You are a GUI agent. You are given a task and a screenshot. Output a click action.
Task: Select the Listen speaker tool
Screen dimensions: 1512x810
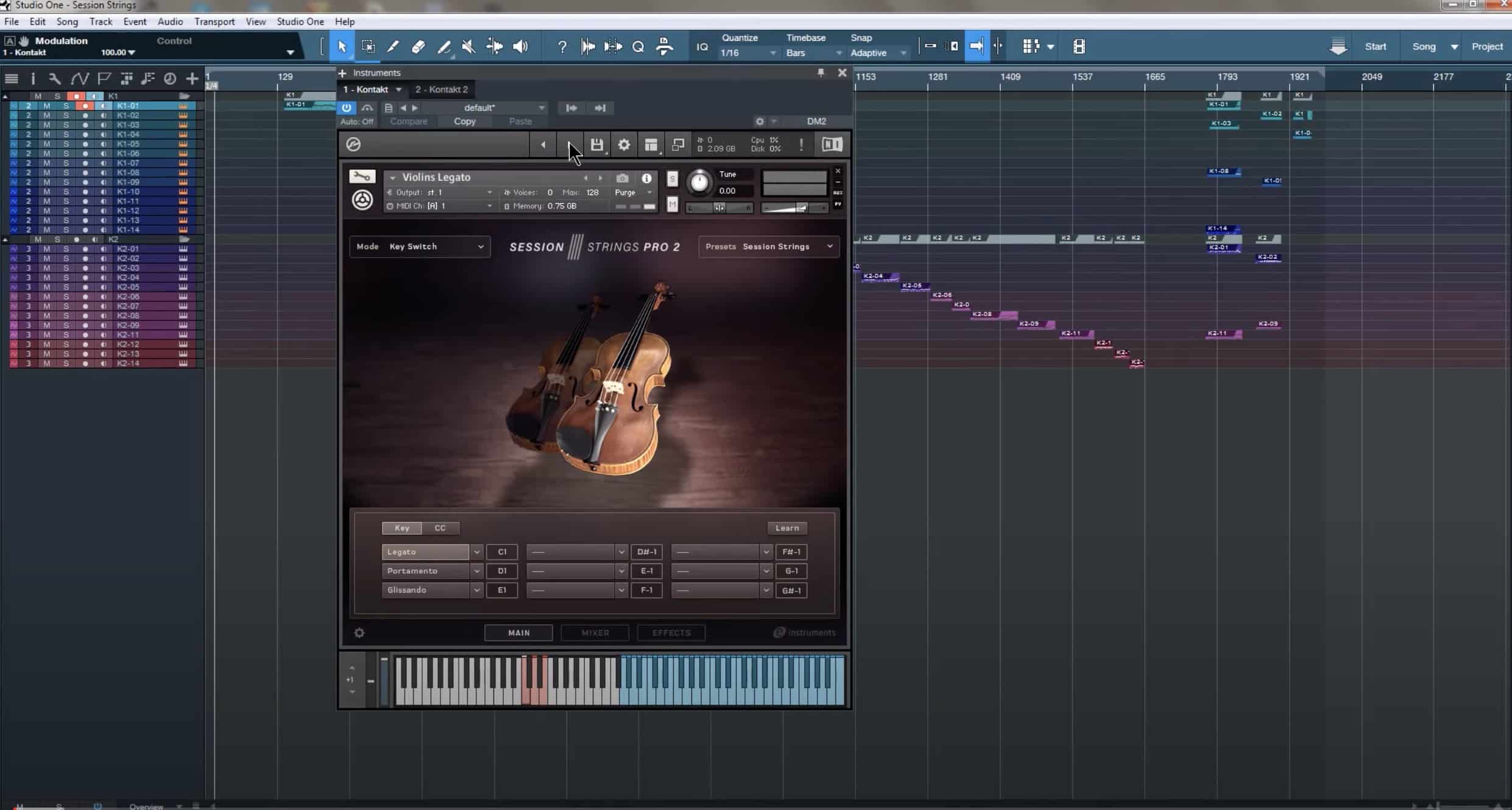[x=520, y=46]
